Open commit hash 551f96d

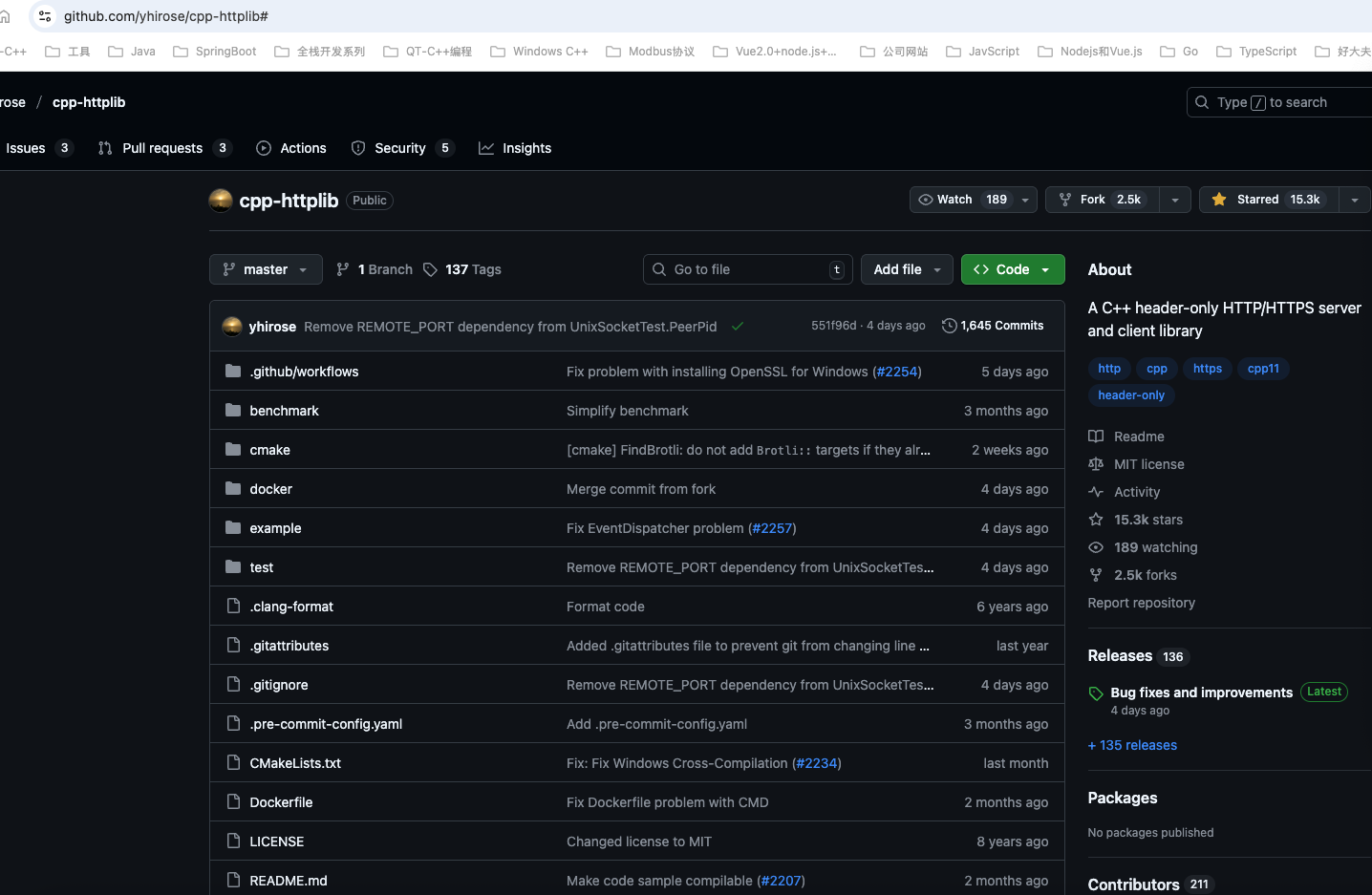(x=833, y=326)
